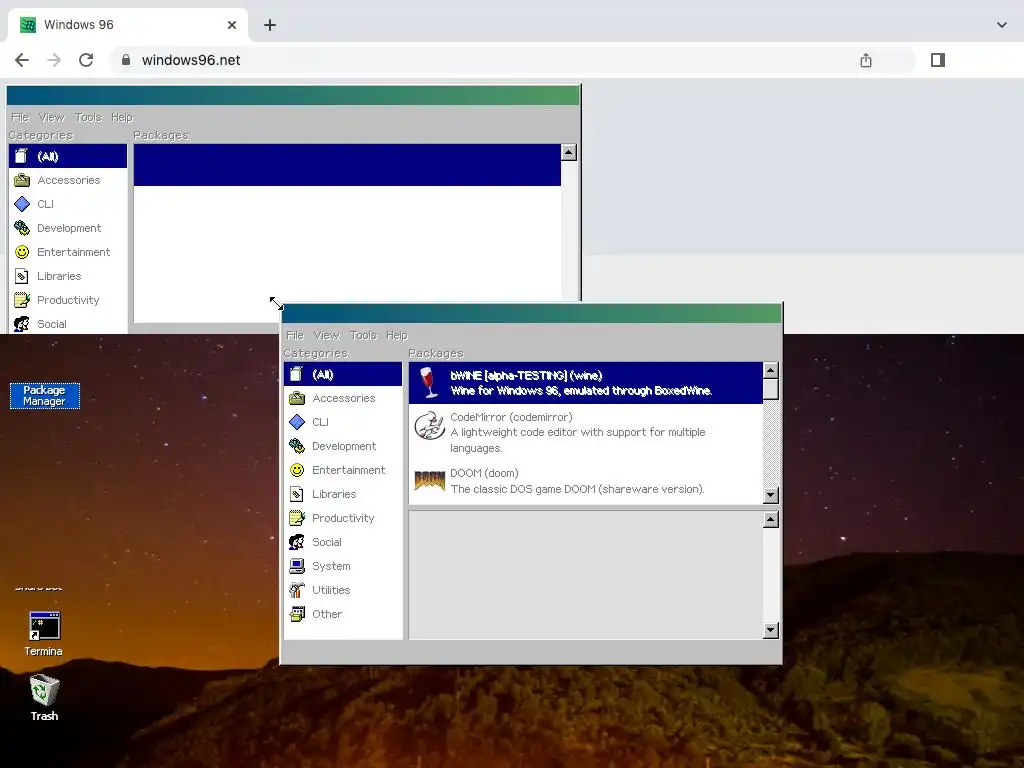Click scrollbar up arrow in back window
The width and height of the screenshot is (1024, 768).
pyautogui.click(x=569, y=152)
